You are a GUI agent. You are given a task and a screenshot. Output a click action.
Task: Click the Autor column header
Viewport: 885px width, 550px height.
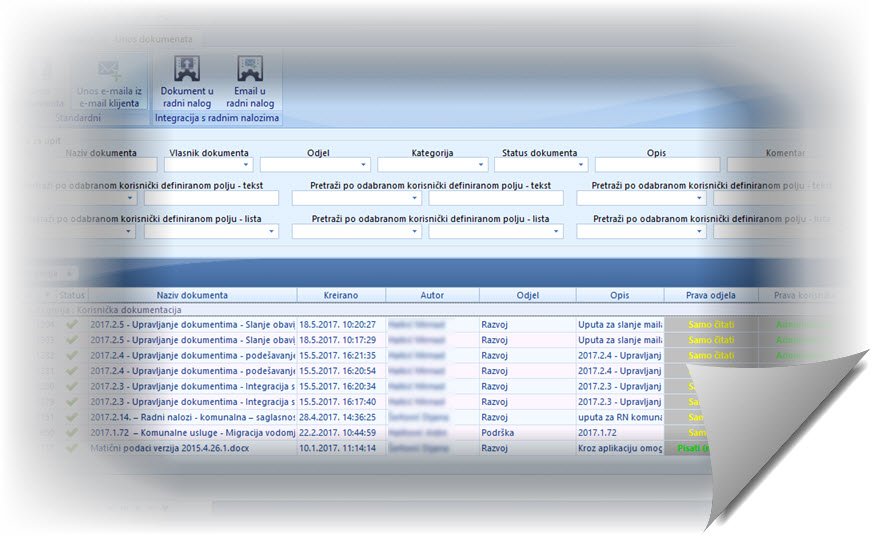432,296
